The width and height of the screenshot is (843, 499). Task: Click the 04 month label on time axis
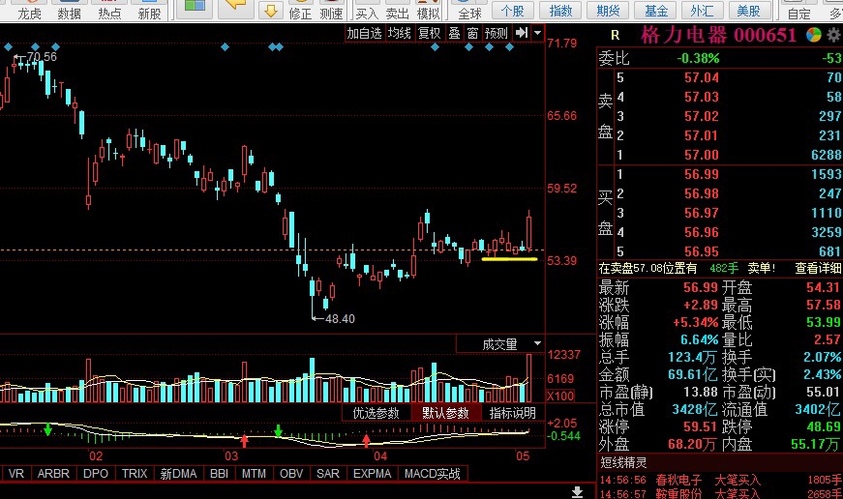point(380,457)
